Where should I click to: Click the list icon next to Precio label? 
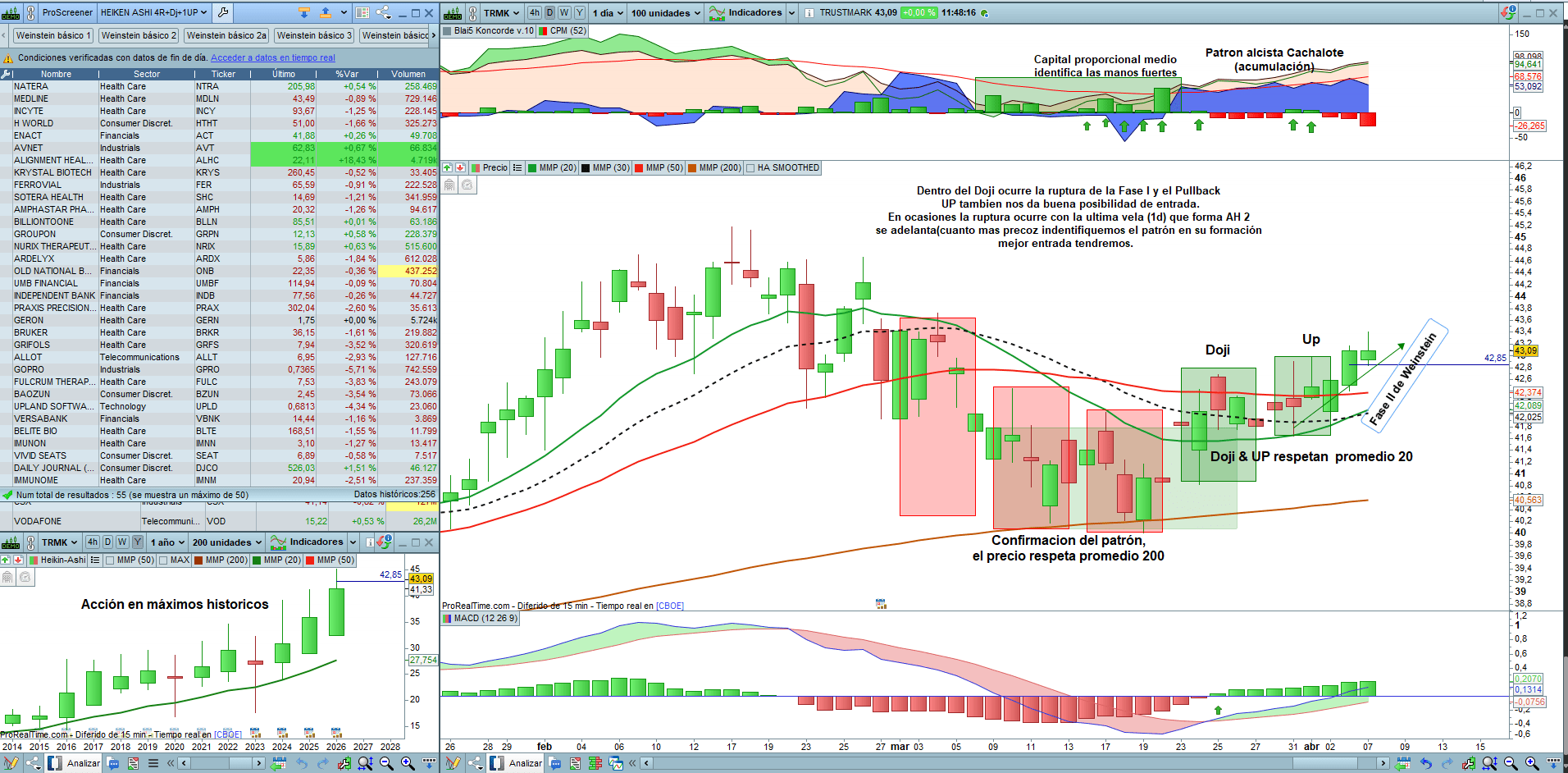point(517,167)
